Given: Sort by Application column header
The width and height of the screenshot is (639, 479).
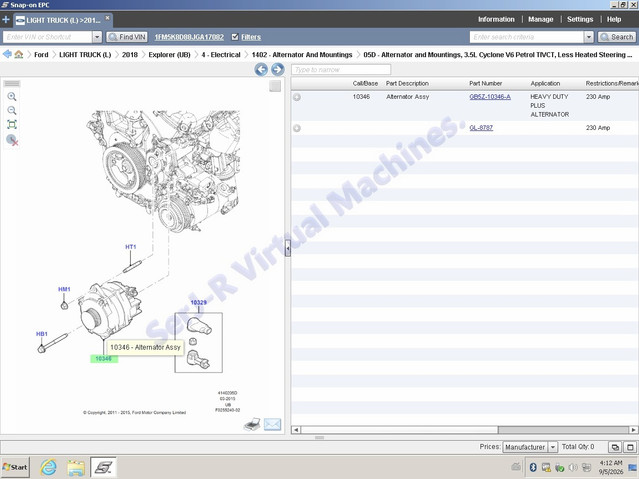Looking at the screenshot, I should [x=545, y=84].
